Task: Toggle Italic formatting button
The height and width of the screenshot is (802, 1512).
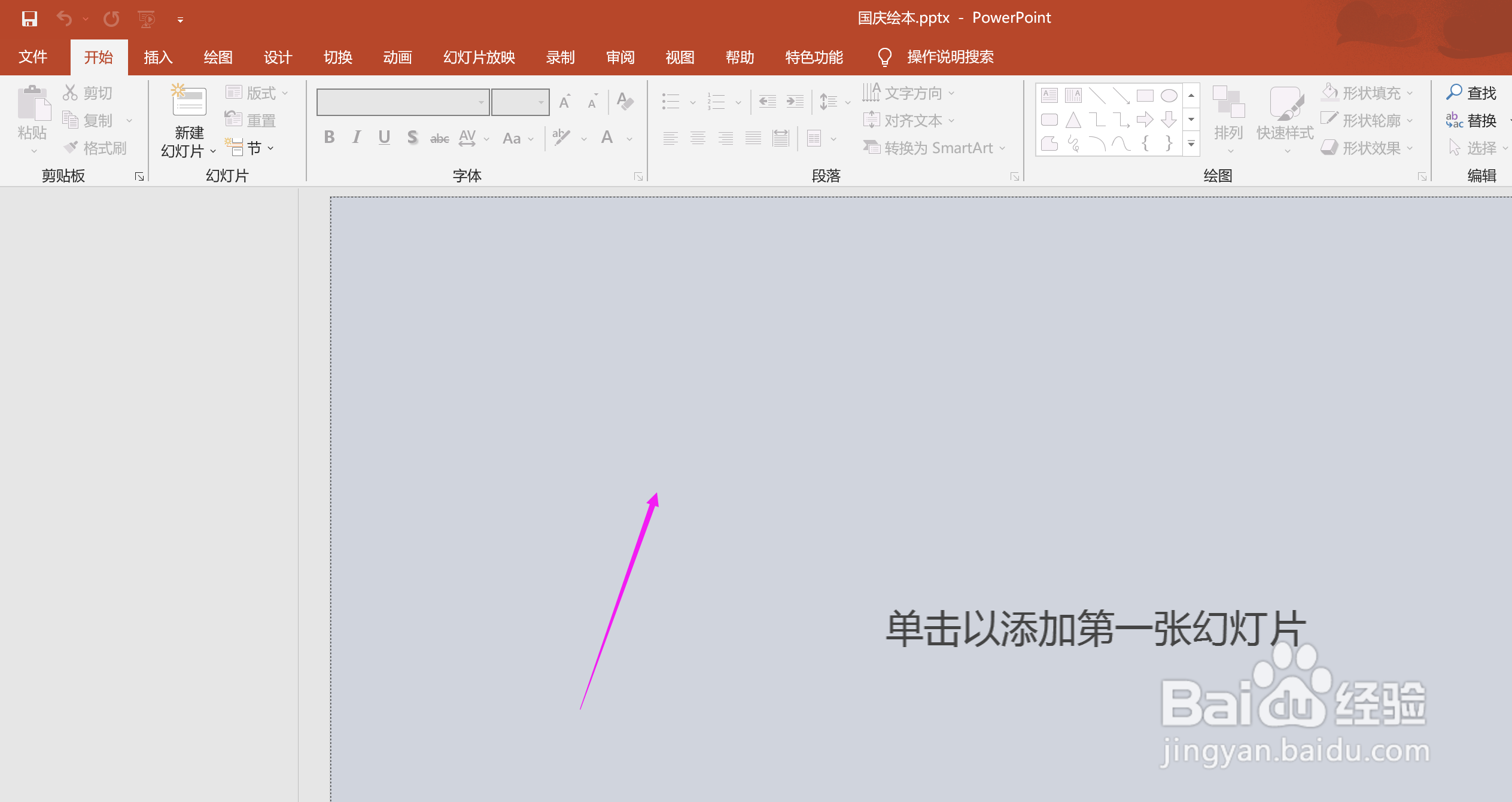Action: pos(357,138)
